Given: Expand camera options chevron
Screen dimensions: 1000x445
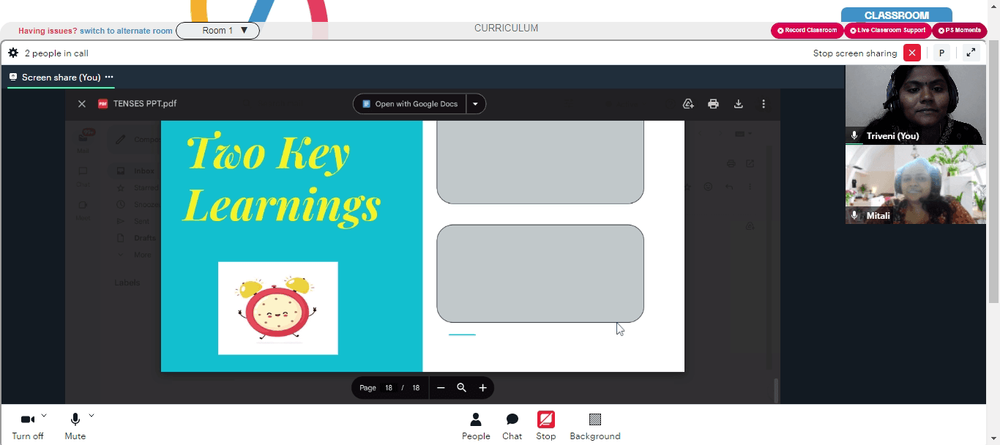Looking at the screenshot, I should click(43, 416).
